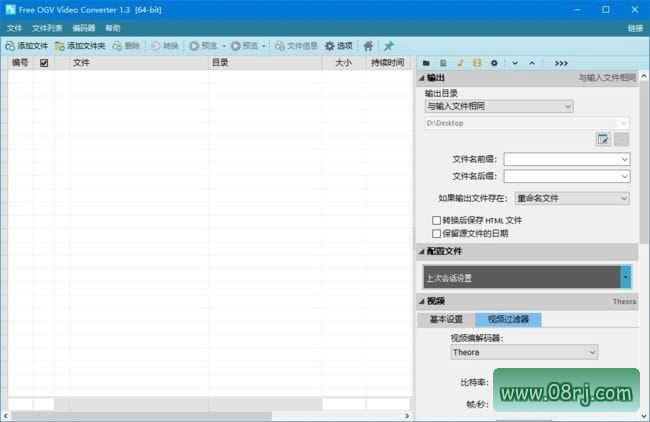The image size is (650, 422).
Task: Open the first preview button's dropdown arrow
Action: tap(224, 46)
